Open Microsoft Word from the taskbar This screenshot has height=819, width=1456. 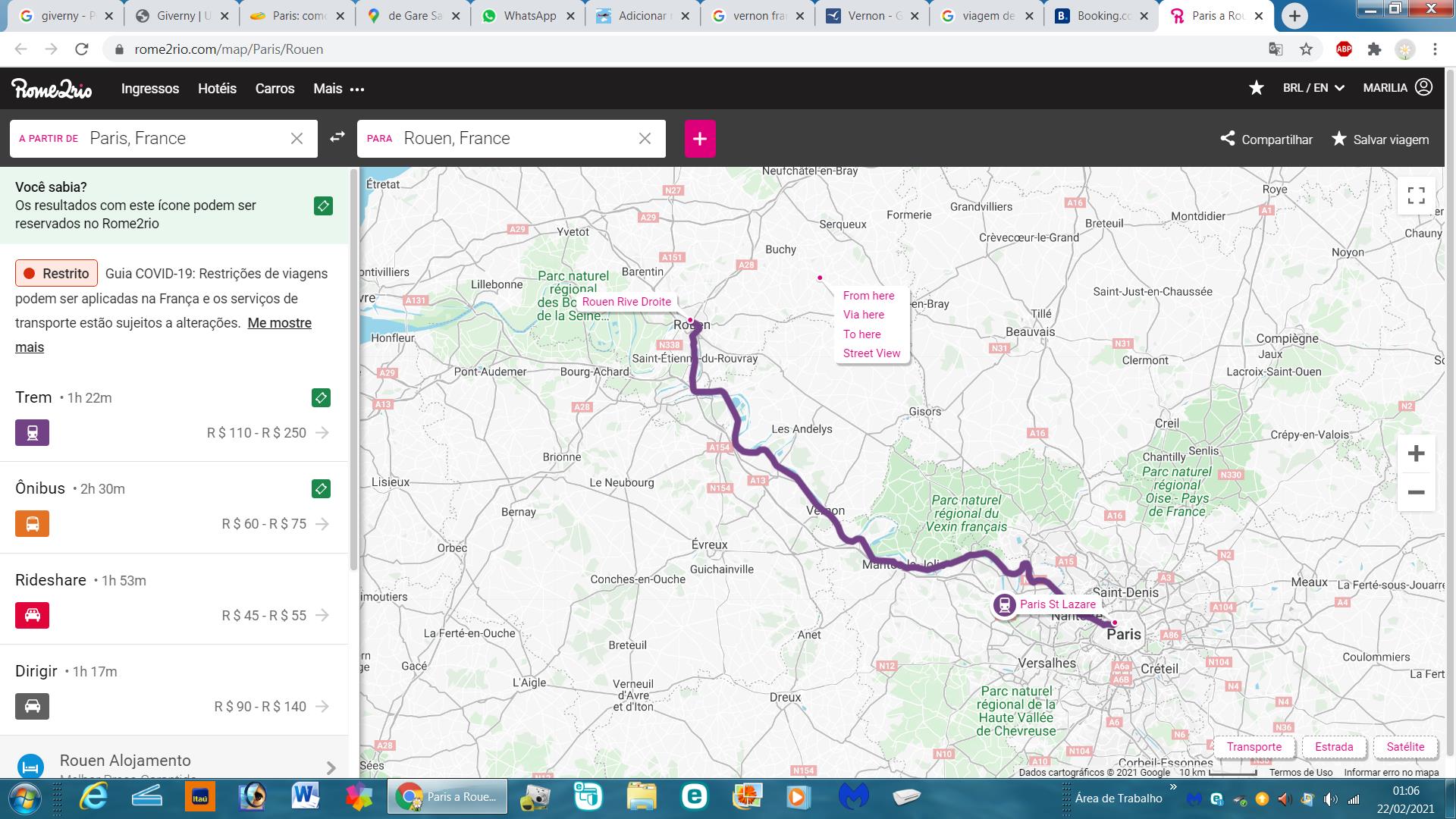tap(306, 797)
